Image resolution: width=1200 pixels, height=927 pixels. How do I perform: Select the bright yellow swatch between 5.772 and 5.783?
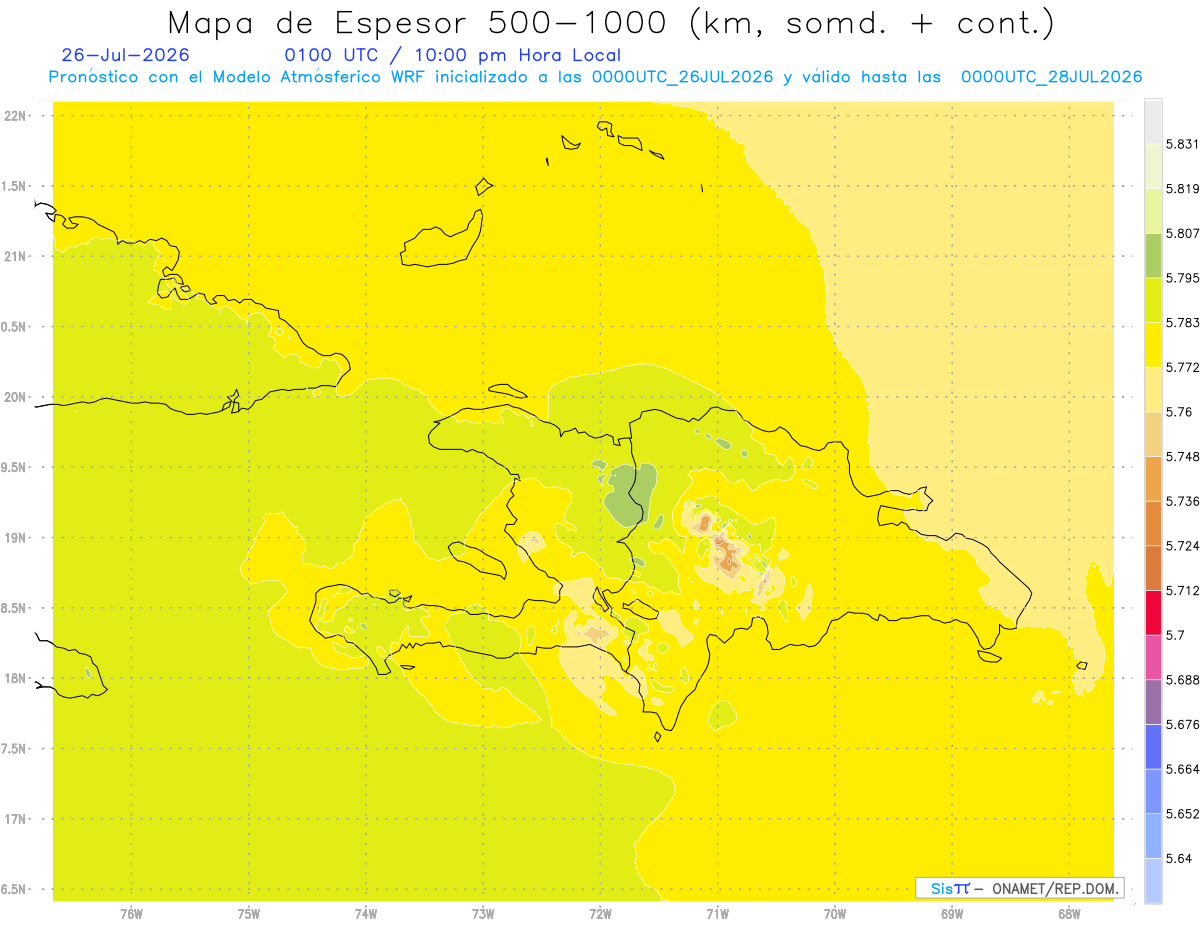pos(1153,345)
